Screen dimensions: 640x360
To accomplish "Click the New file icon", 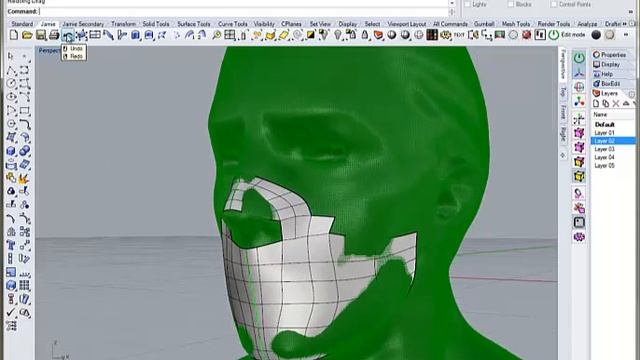I will (x=14, y=35).
